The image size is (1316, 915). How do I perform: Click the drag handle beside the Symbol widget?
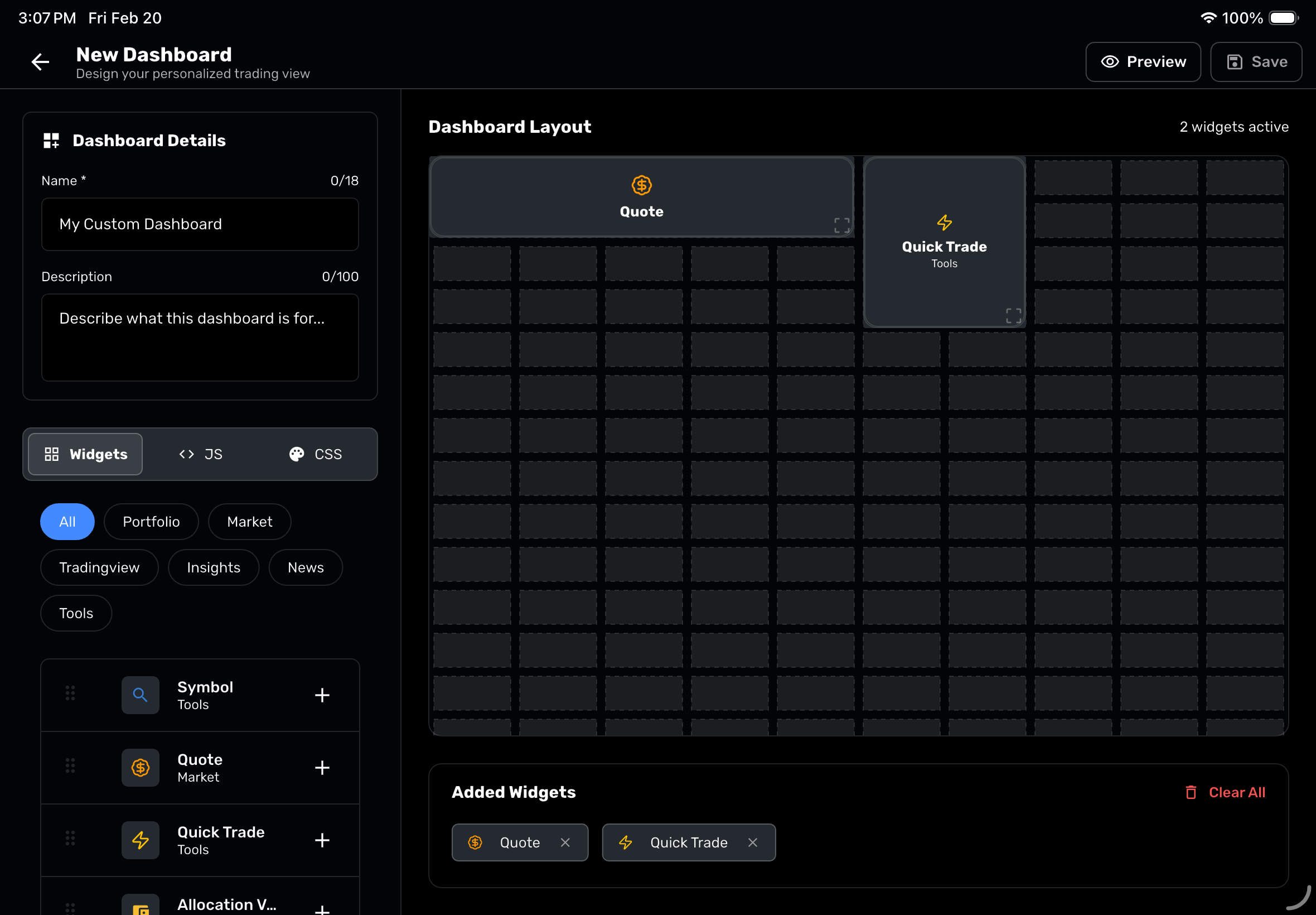pos(70,693)
